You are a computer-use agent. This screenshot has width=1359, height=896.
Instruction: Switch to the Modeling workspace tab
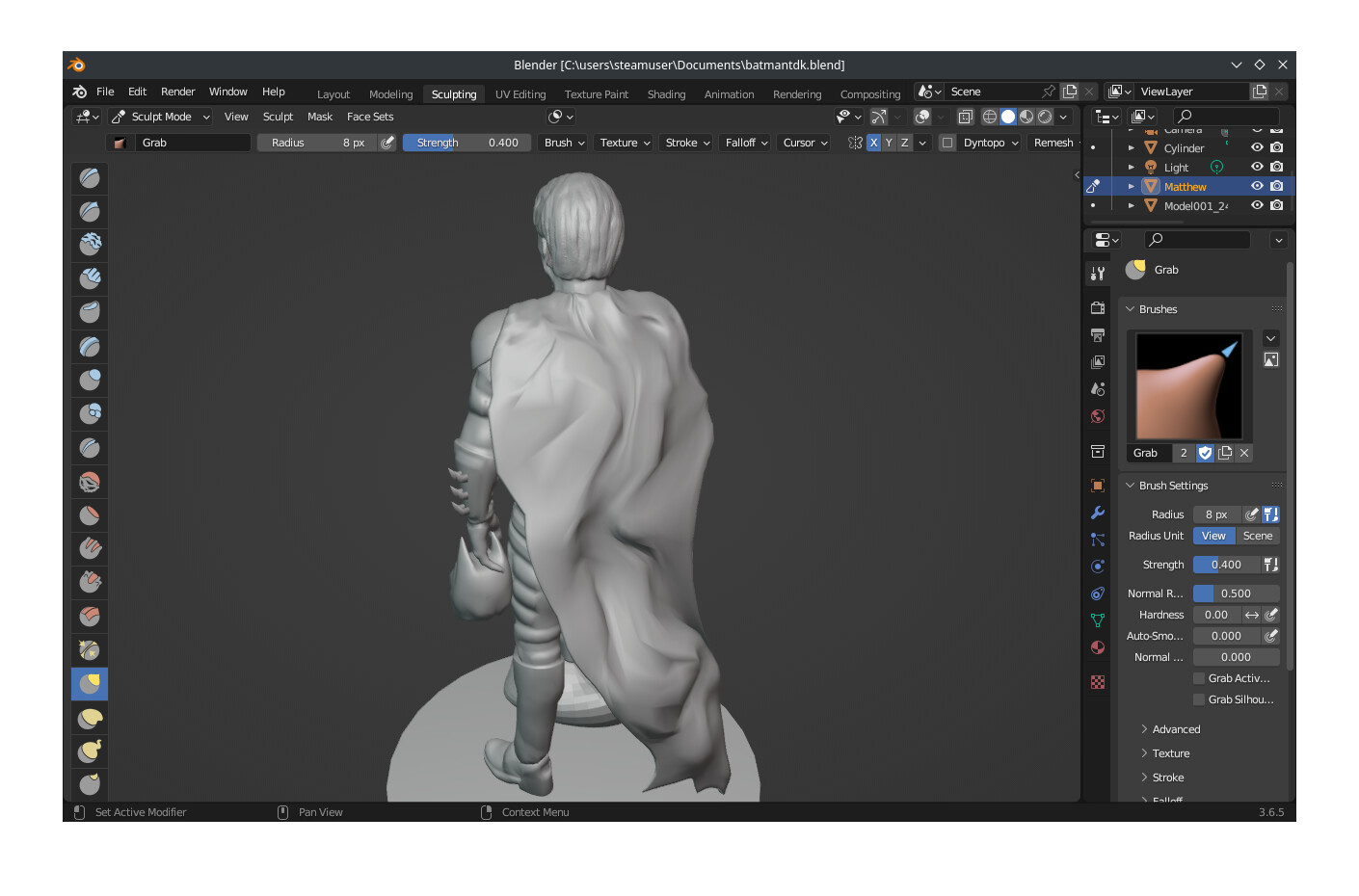[390, 94]
